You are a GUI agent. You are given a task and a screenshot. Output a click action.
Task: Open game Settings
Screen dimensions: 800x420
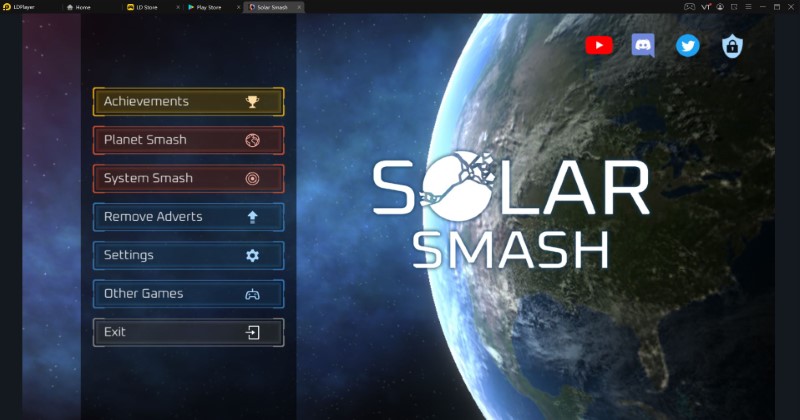pyautogui.click(x=188, y=255)
